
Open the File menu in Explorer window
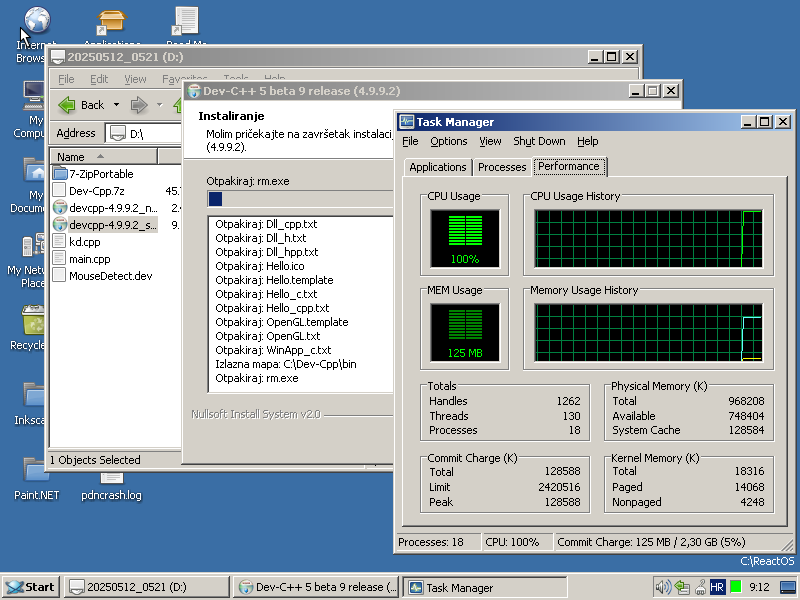coord(66,79)
